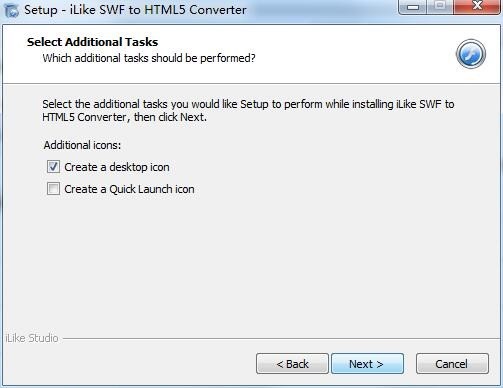Click the "Additional icons:" group label
The height and width of the screenshot is (388, 503).
82,145
